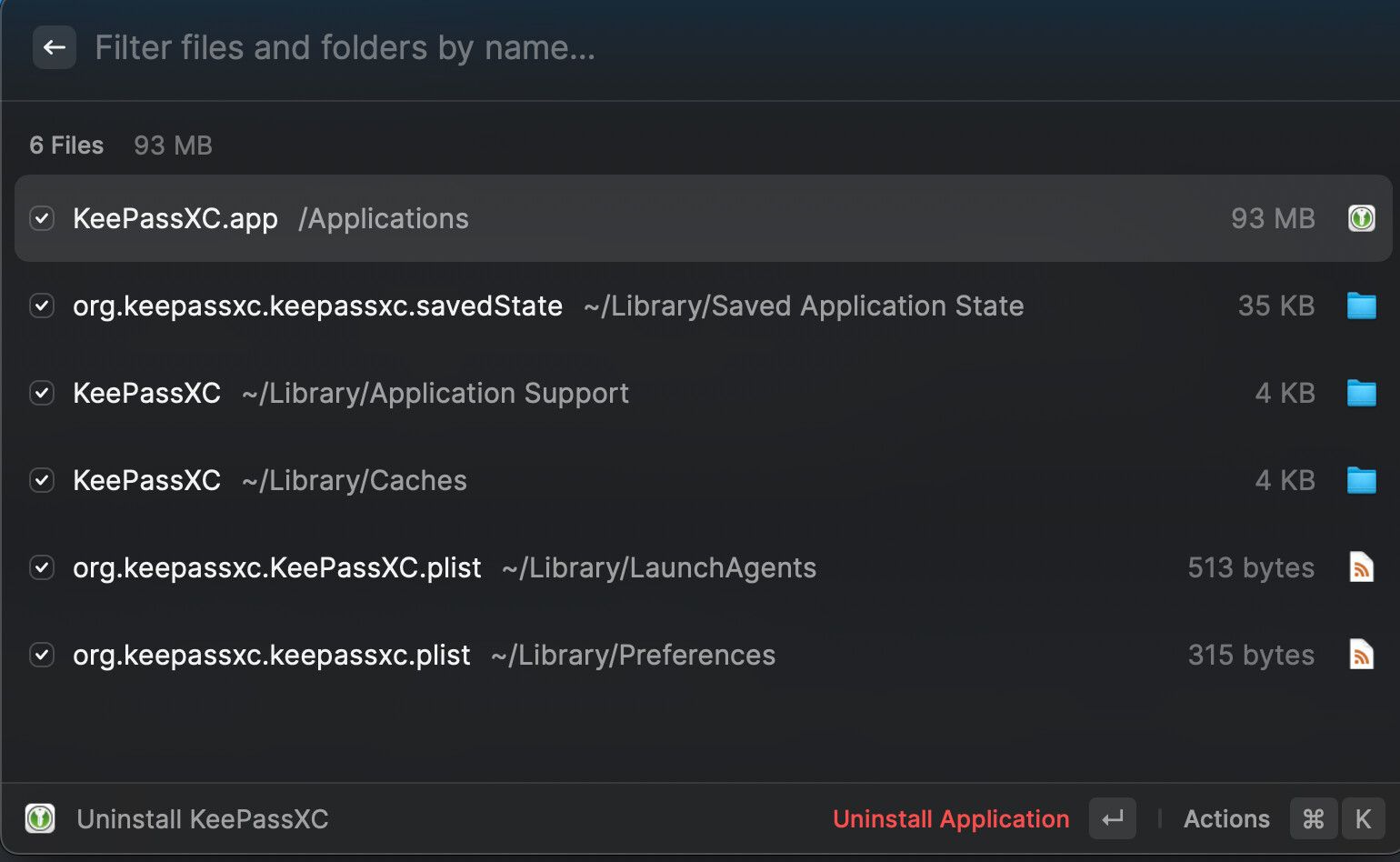Toggle checkbox for KeePassXC in Application Support
This screenshot has width=1400, height=862.
pos(42,393)
